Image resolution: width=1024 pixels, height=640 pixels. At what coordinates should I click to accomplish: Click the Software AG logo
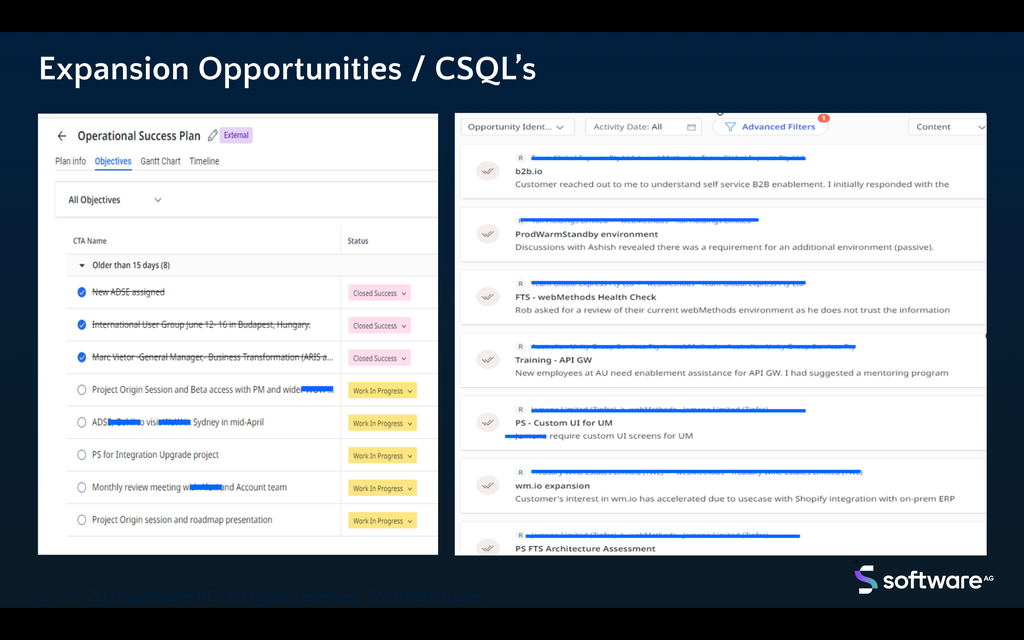tap(923, 580)
